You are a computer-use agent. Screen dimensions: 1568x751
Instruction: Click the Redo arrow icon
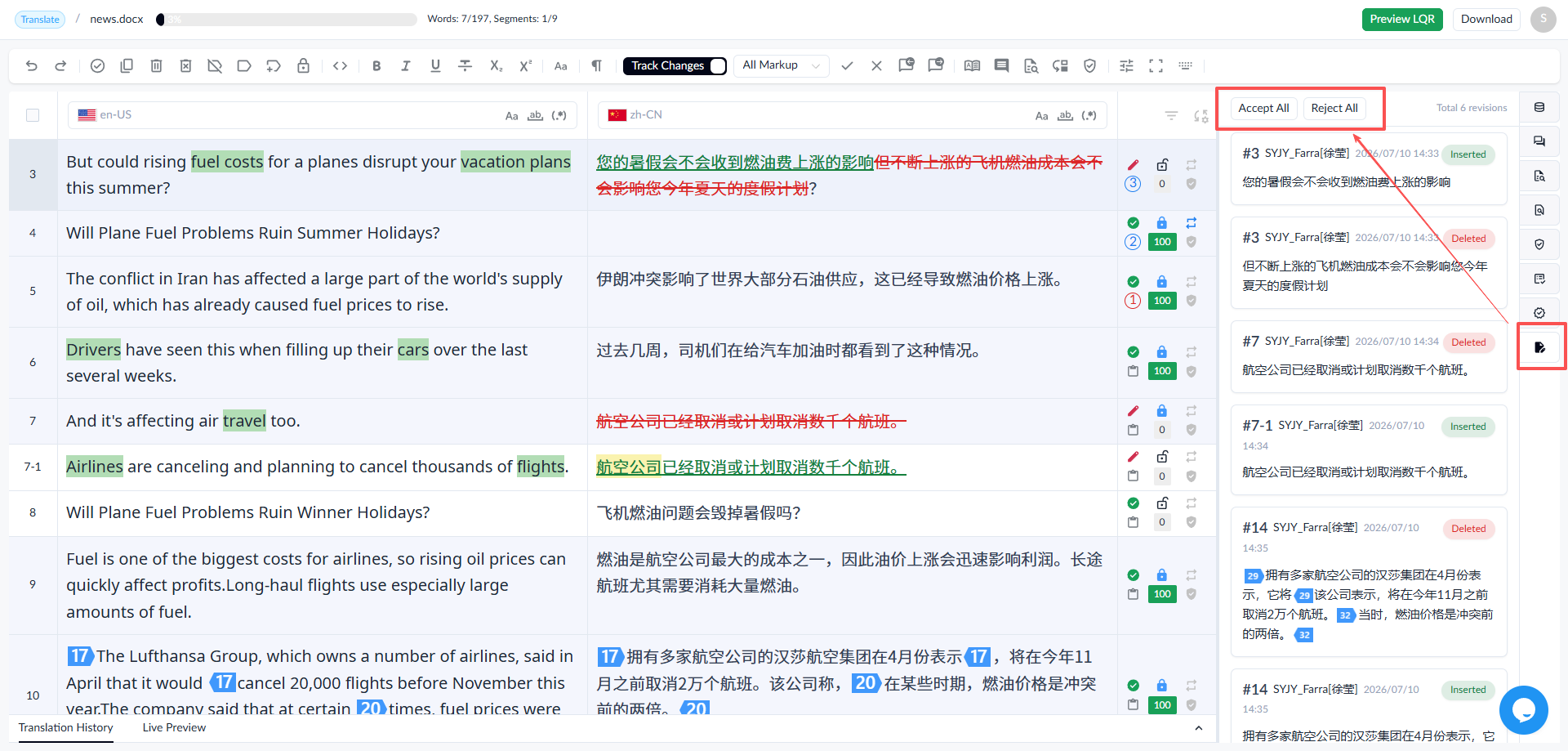(60, 66)
